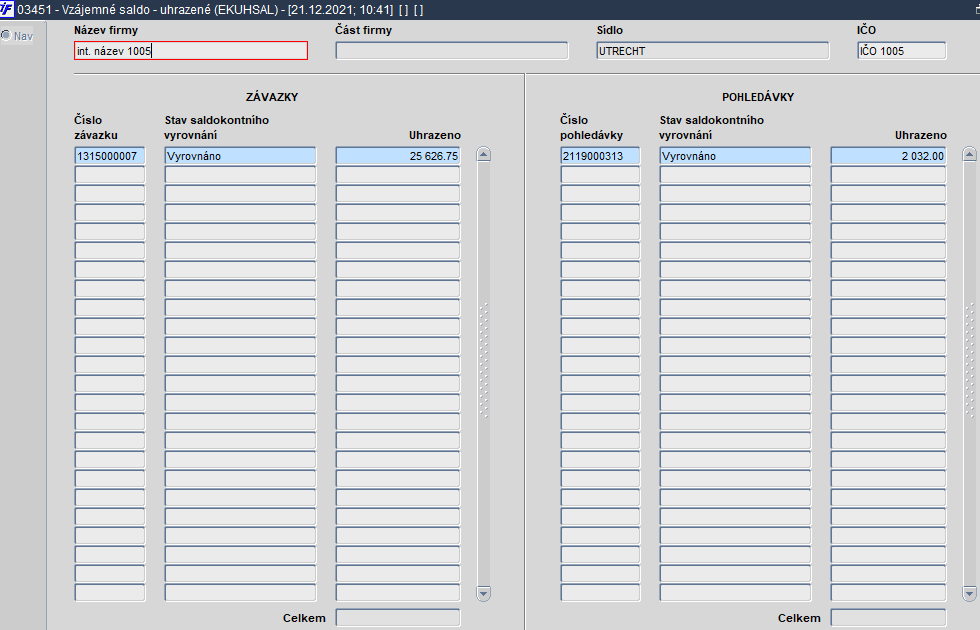Select závazek number 1315000007
This screenshot has width=980, height=630.
(109, 156)
